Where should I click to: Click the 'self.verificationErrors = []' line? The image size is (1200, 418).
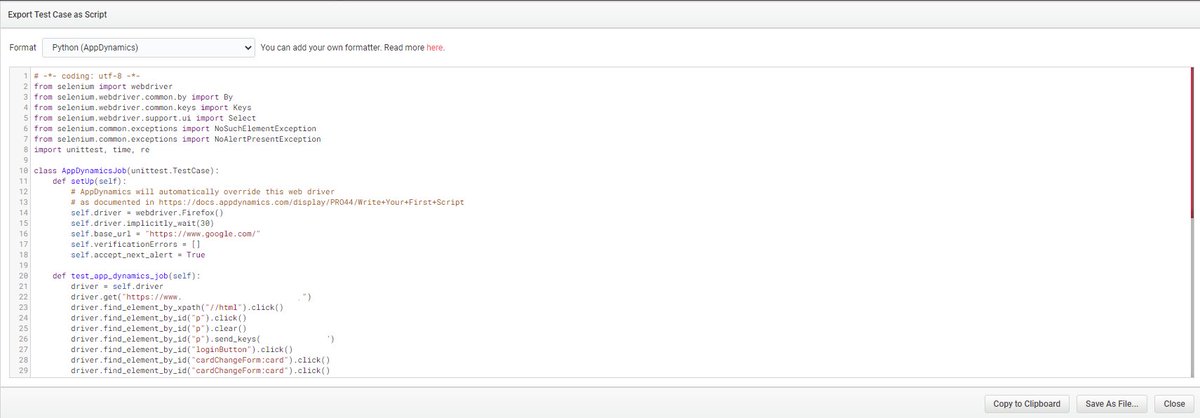pyautogui.click(x=134, y=242)
